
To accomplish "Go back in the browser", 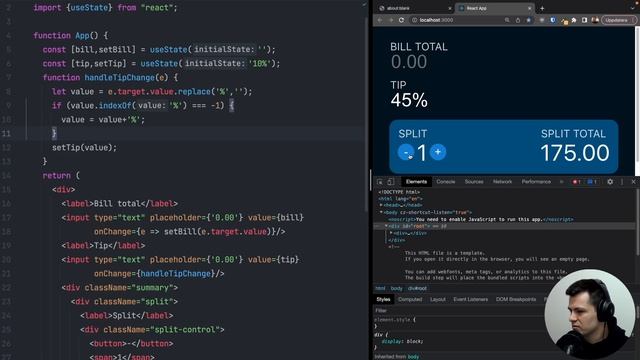I will click(x=380, y=20).
